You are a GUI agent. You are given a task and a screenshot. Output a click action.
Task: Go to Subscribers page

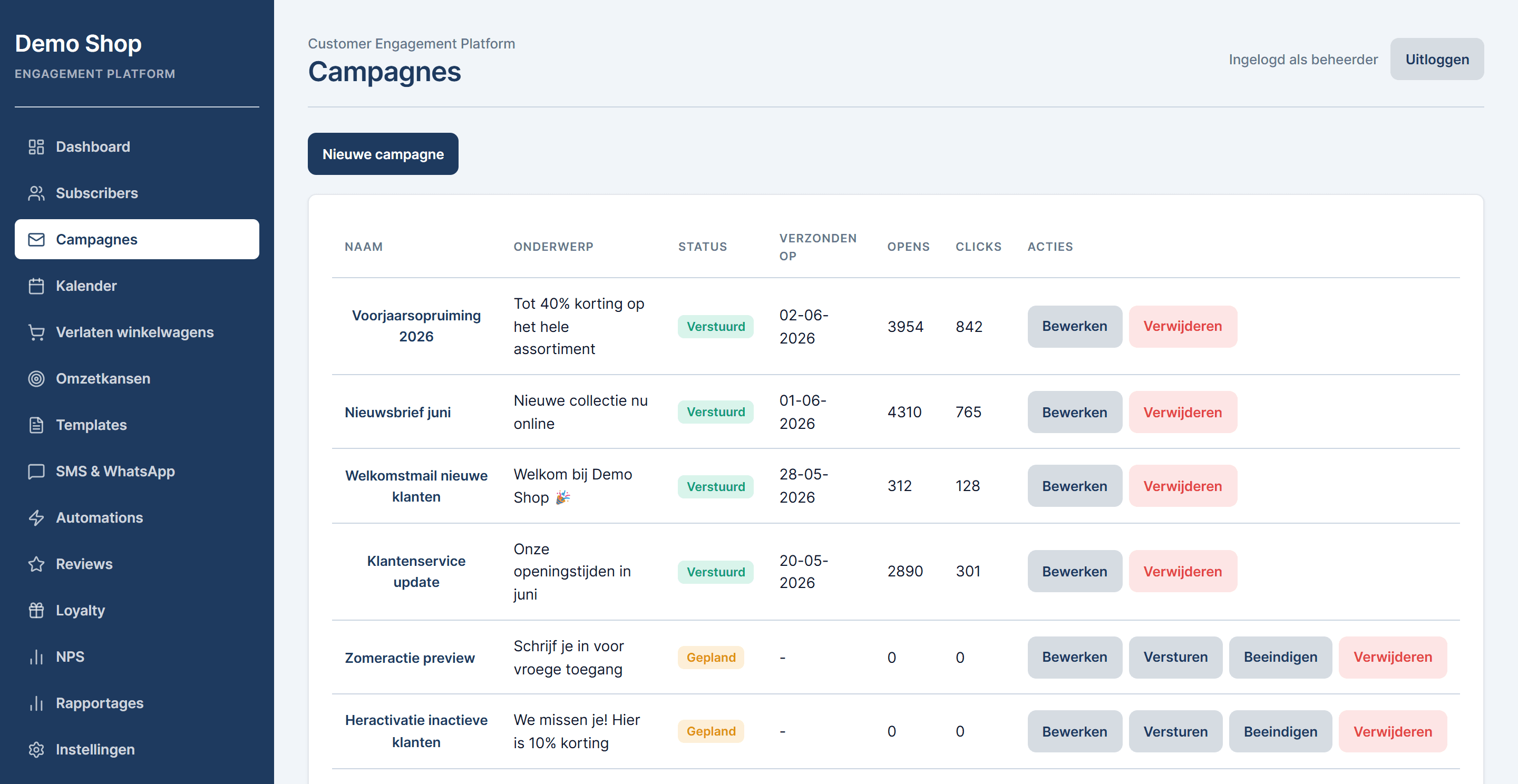(137, 193)
